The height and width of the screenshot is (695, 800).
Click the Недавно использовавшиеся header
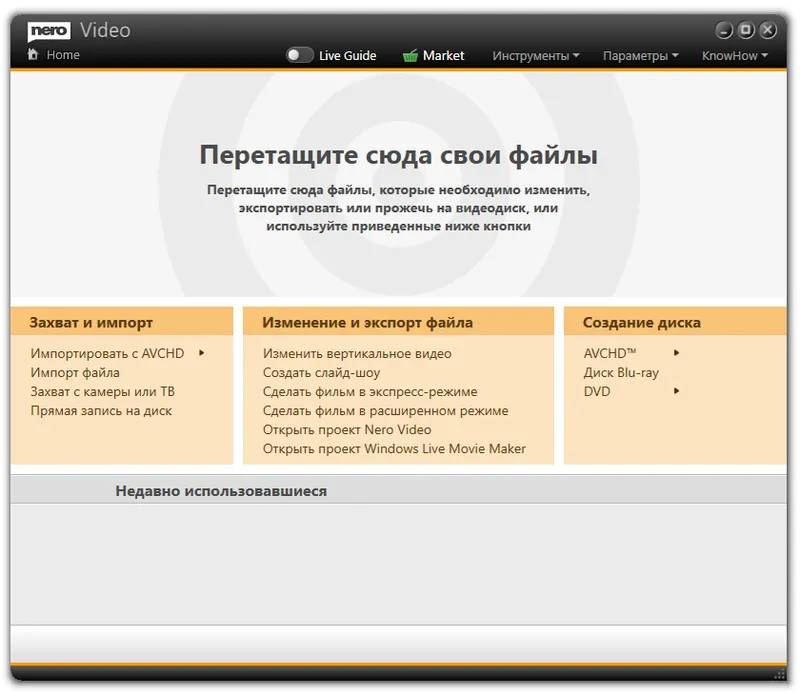(398, 490)
